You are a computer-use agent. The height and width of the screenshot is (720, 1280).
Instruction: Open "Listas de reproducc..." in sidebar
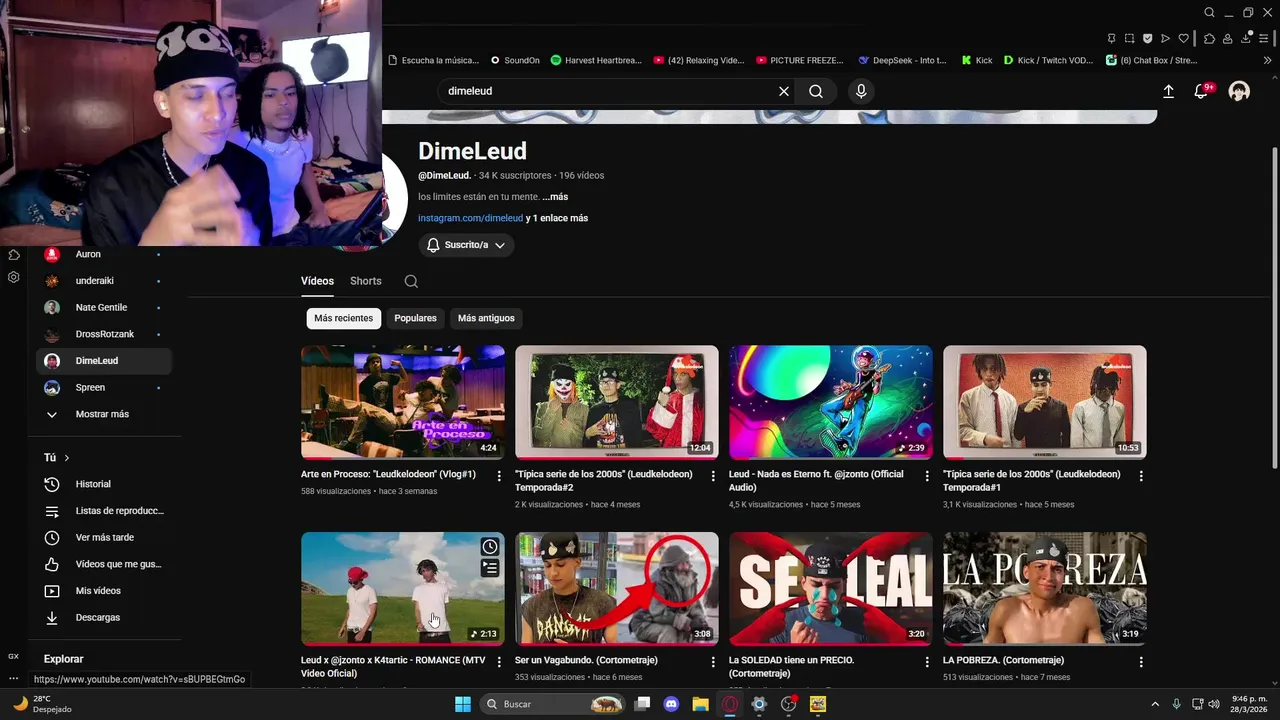(x=104, y=511)
